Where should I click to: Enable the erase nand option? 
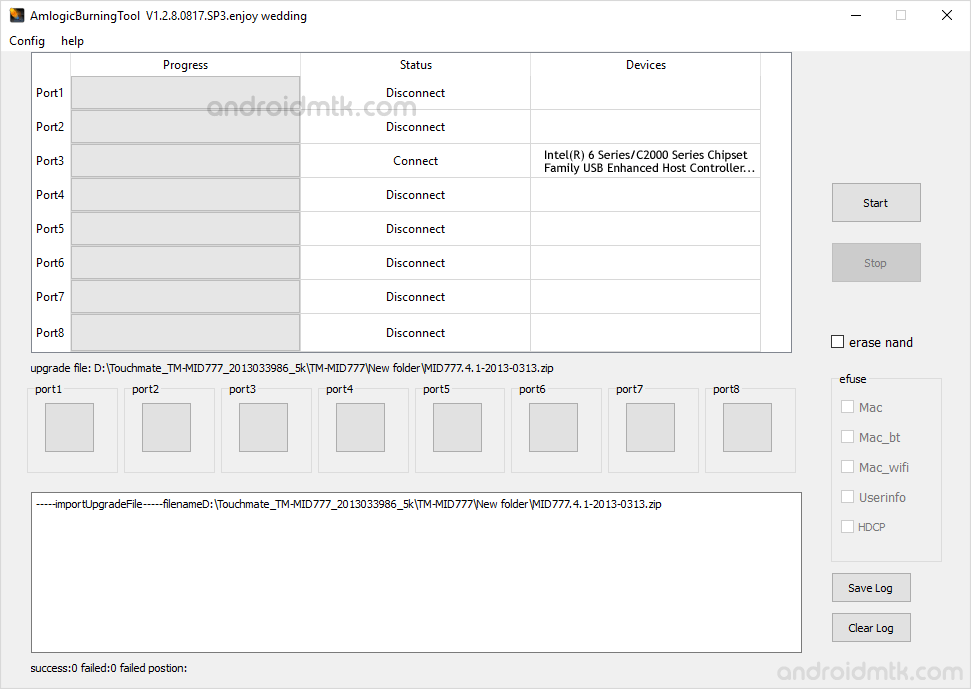837,341
